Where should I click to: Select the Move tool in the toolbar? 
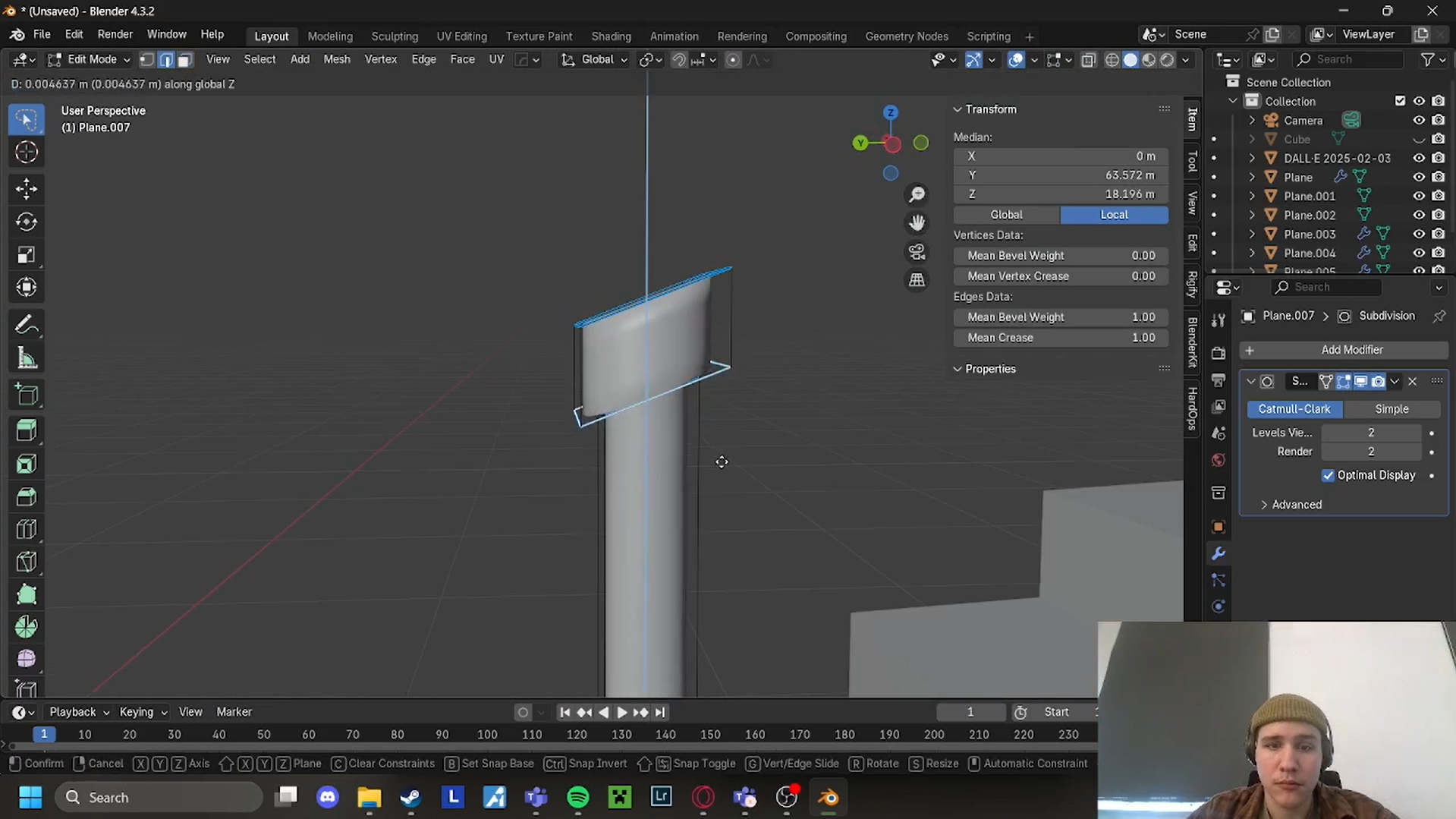pos(27,188)
